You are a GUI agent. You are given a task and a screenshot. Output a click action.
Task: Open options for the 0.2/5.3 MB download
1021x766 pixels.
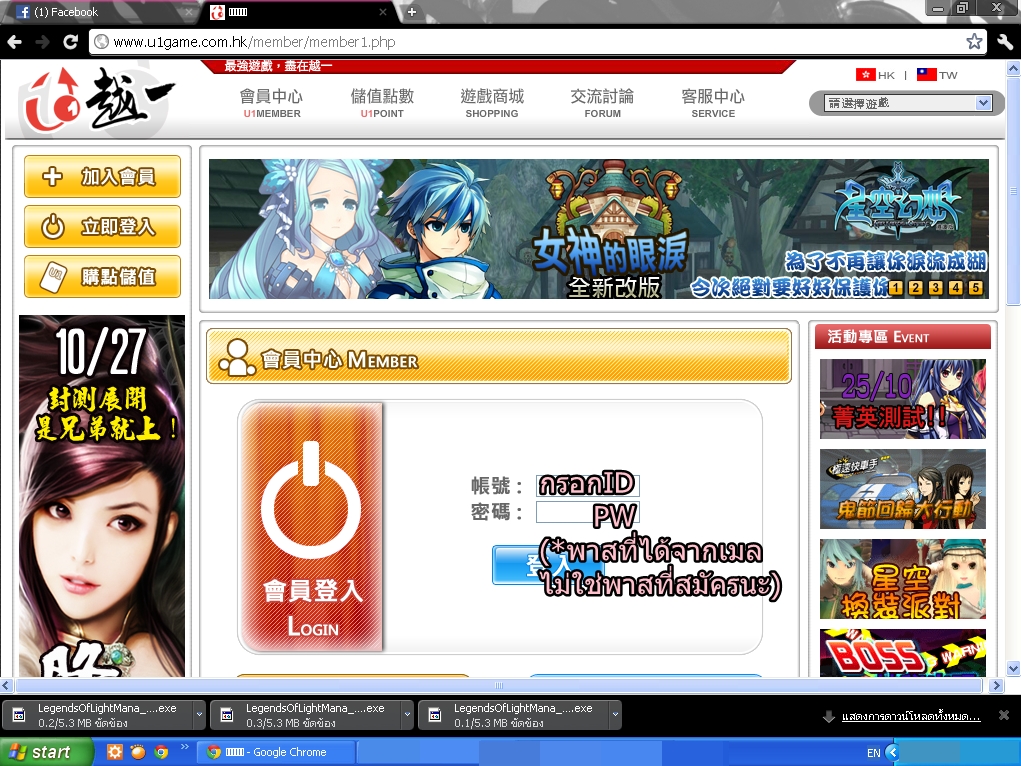(199, 715)
